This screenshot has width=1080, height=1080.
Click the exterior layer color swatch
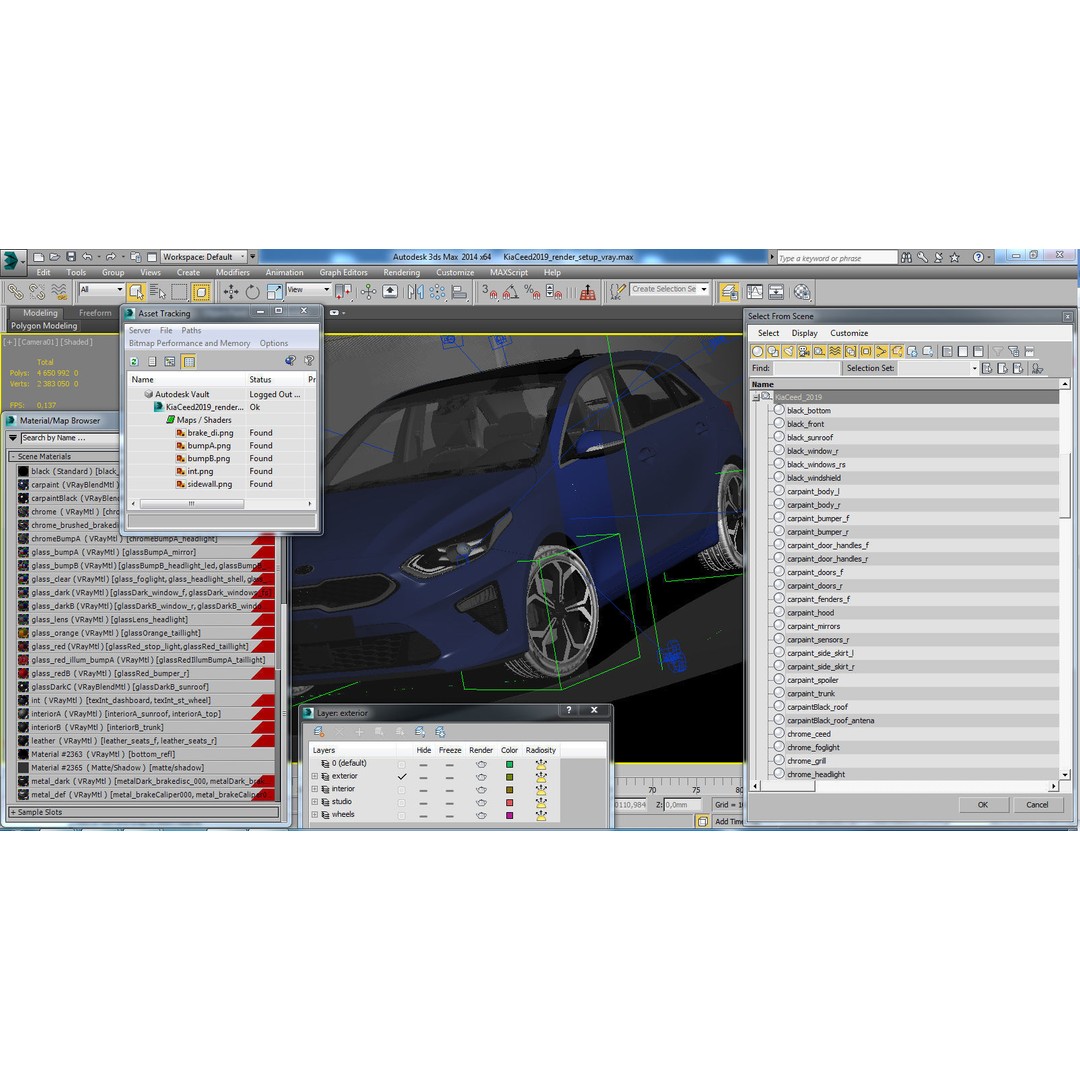(x=510, y=776)
